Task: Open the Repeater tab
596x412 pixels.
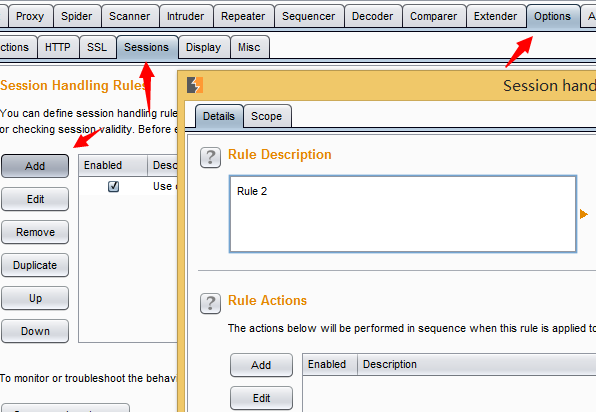Action: (x=243, y=16)
